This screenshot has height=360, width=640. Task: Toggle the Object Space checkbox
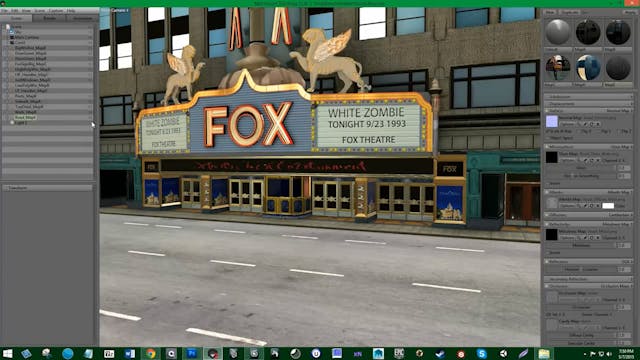tap(548, 138)
